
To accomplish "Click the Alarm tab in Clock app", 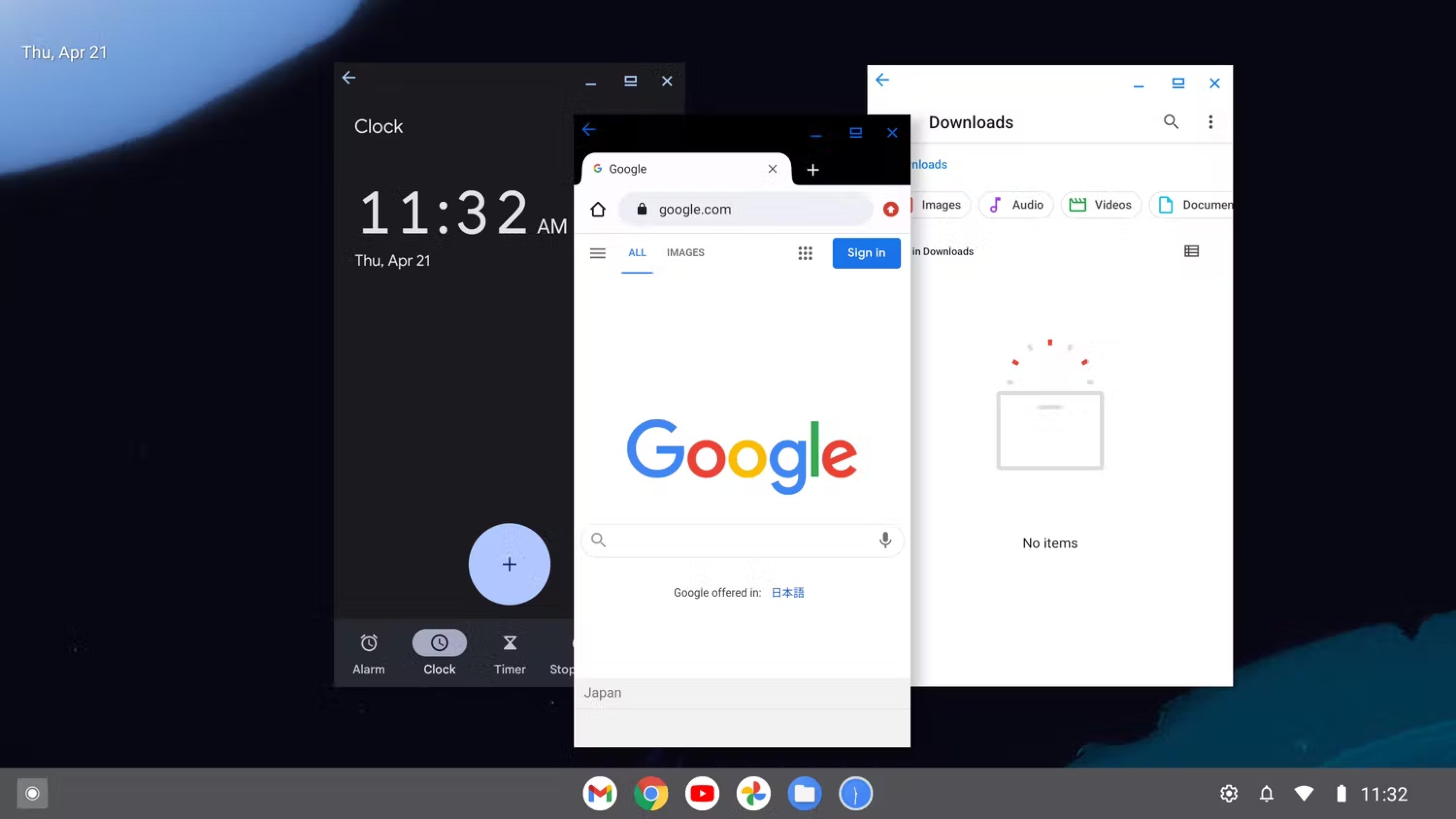I will tap(368, 653).
